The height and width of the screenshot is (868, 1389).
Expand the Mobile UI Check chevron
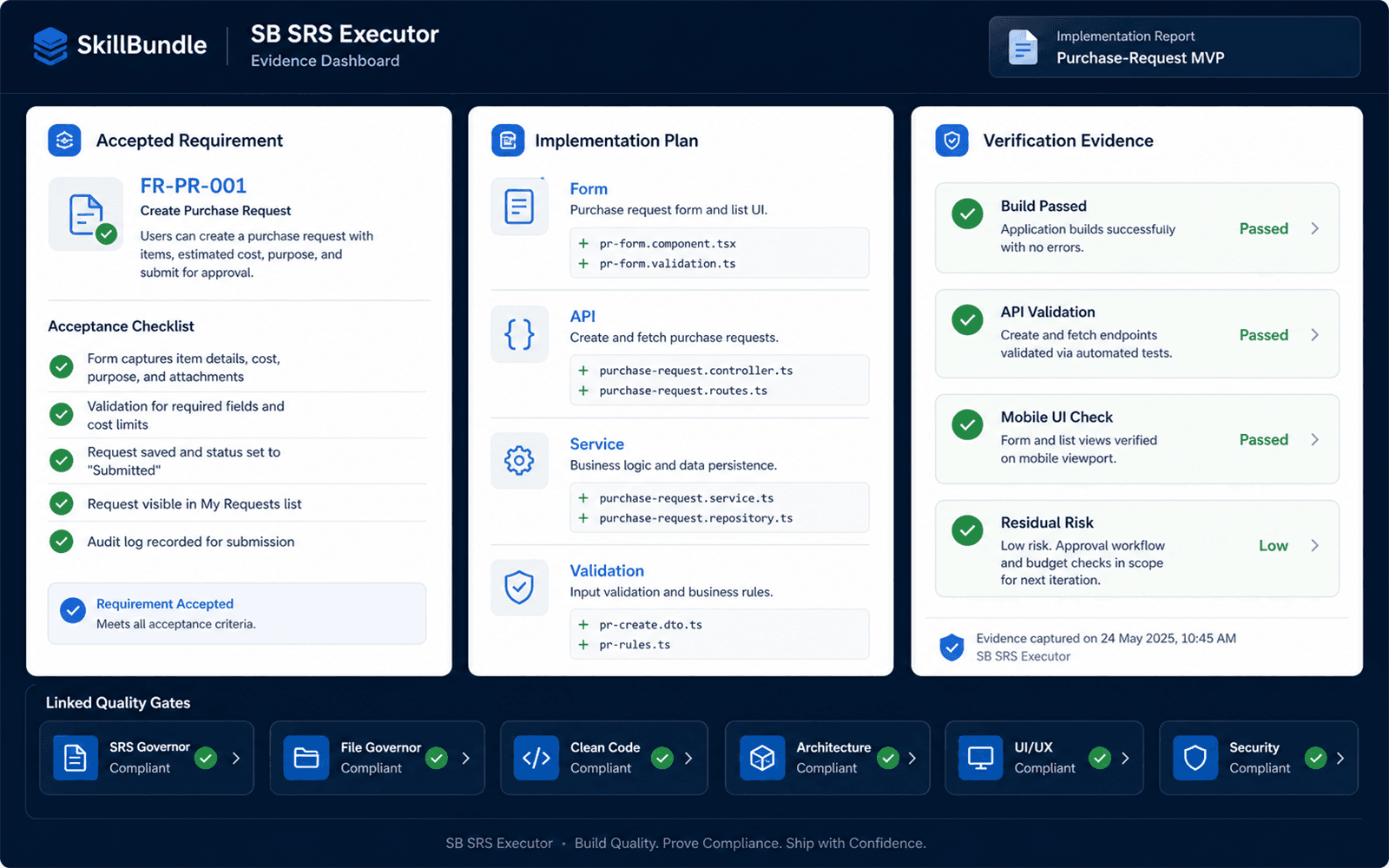pos(1314,440)
